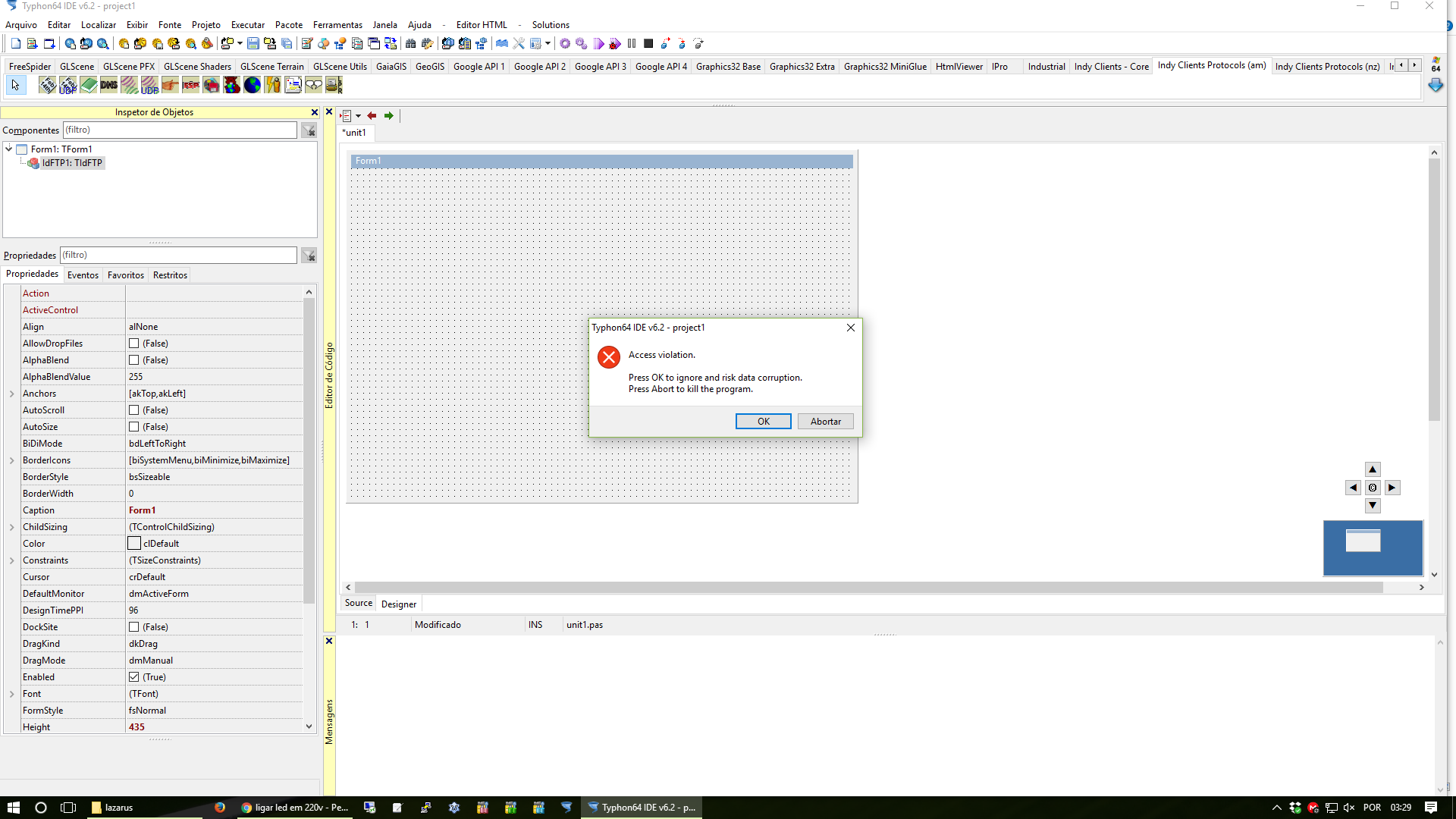The image size is (1456, 819).
Task: Click OK in the Access violation dialog
Action: [763, 422]
